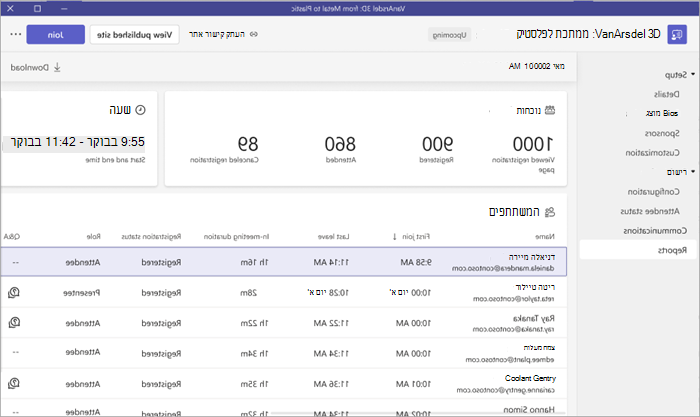700x417 pixels.
Task: Click the participants section people icon
Action: pyautogui.click(x=550, y=212)
